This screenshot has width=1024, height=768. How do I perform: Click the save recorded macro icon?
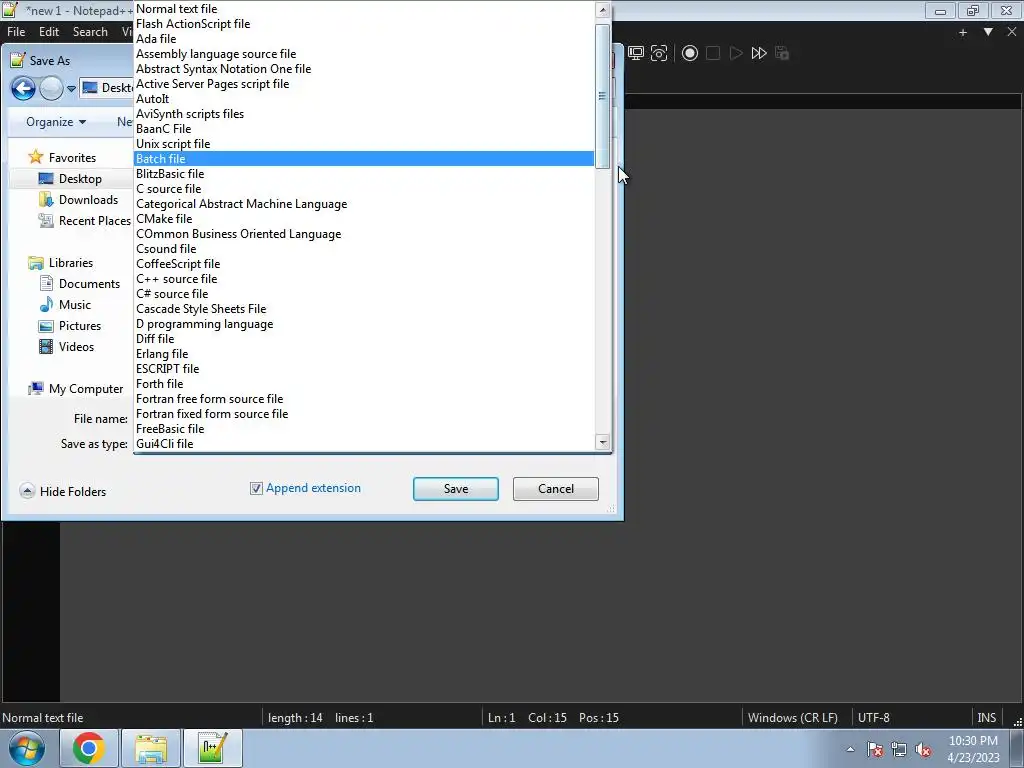point(782,54)
